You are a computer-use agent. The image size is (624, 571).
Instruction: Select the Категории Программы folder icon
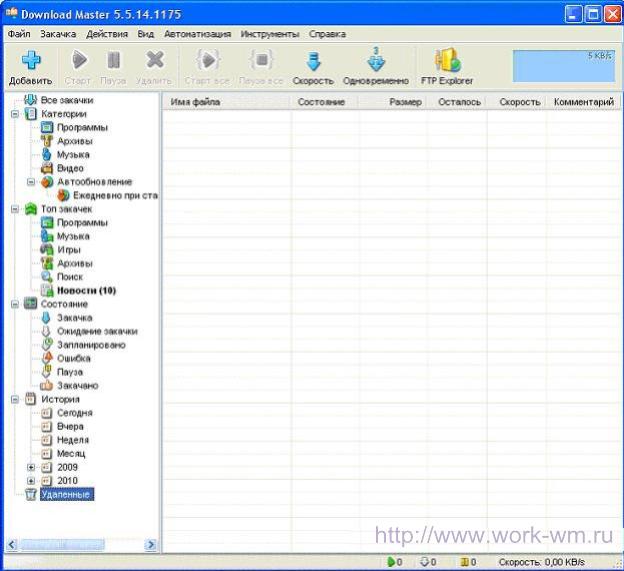point(47,127)
